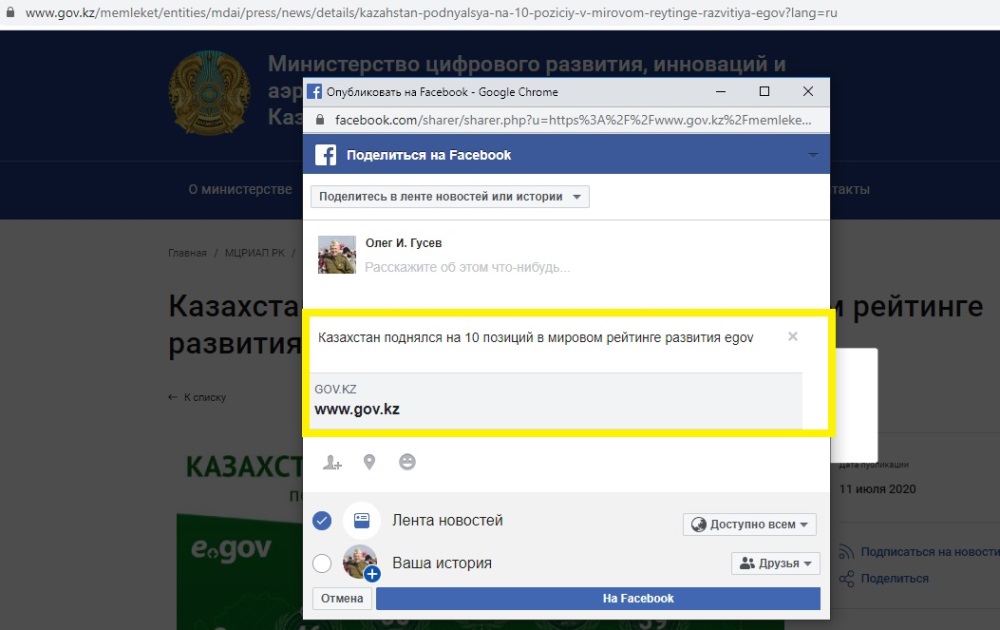Click the Facebook logo in the blue header
This screenshot has width=1000, height=630.
325,155
